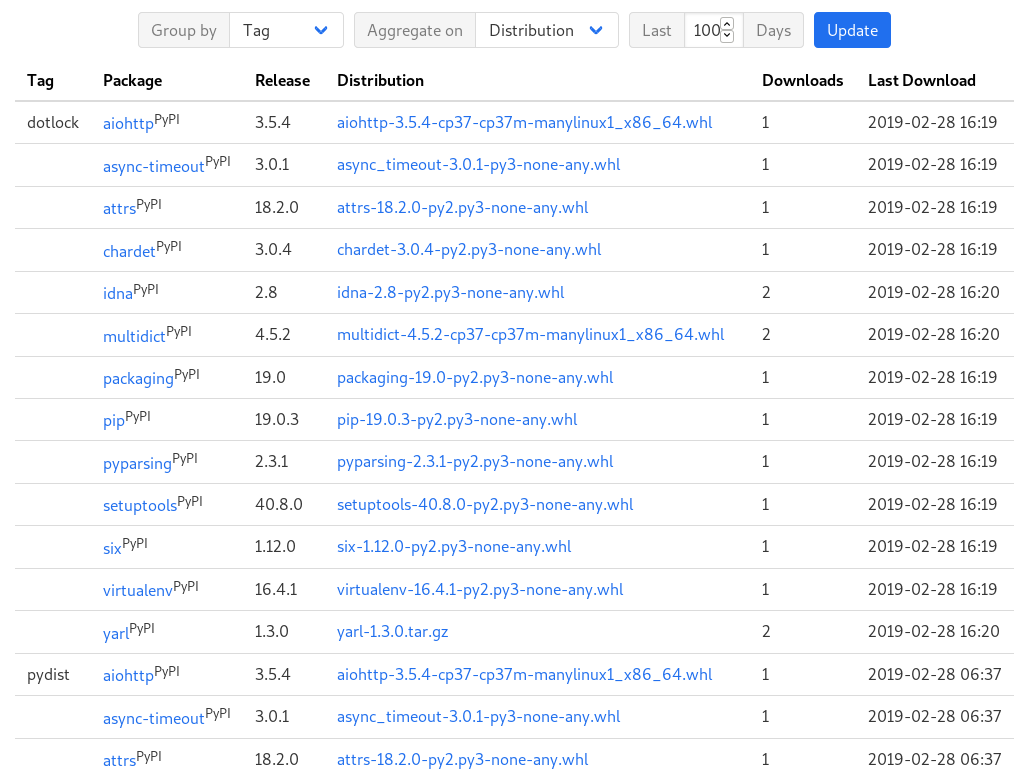Screen dimensions: 1031x779
Task: Open the setuptools package link
Action: click(140, 506)
